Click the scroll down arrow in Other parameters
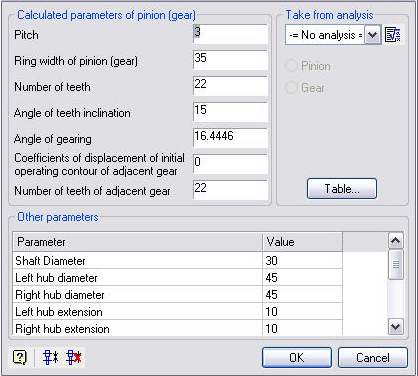418x376 pixels. tap(396, 327)
